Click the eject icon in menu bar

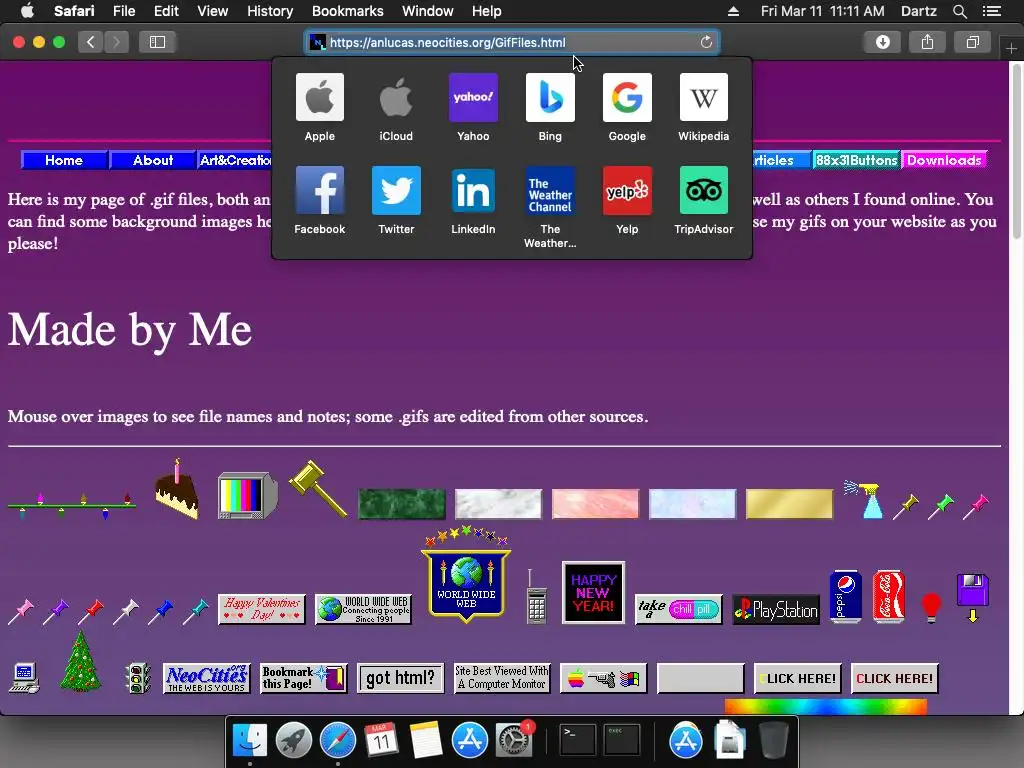[x=733, y=11]
